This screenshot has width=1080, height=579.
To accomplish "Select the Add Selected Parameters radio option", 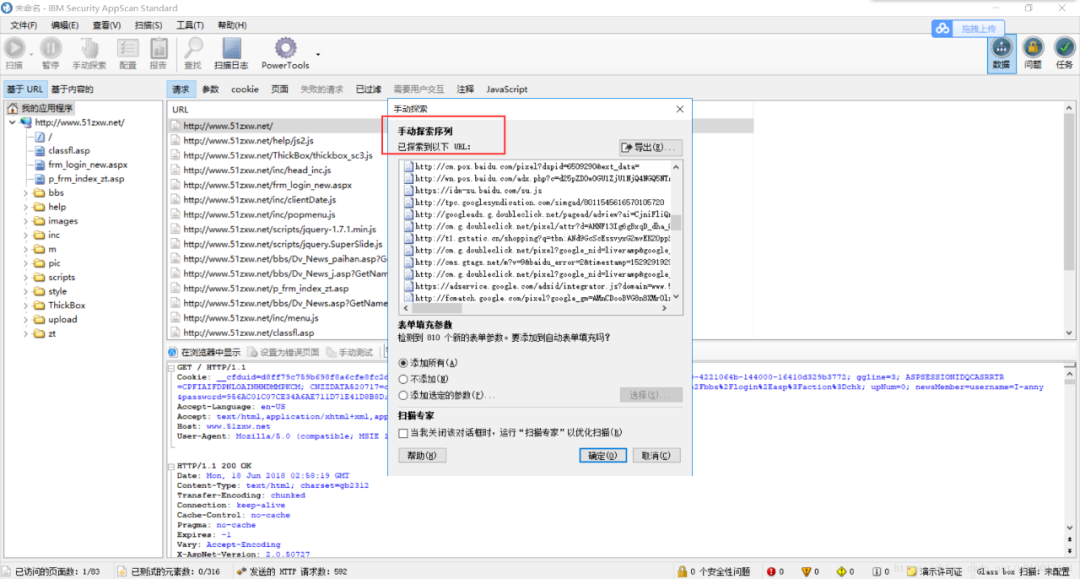I will tap(403, 395).
